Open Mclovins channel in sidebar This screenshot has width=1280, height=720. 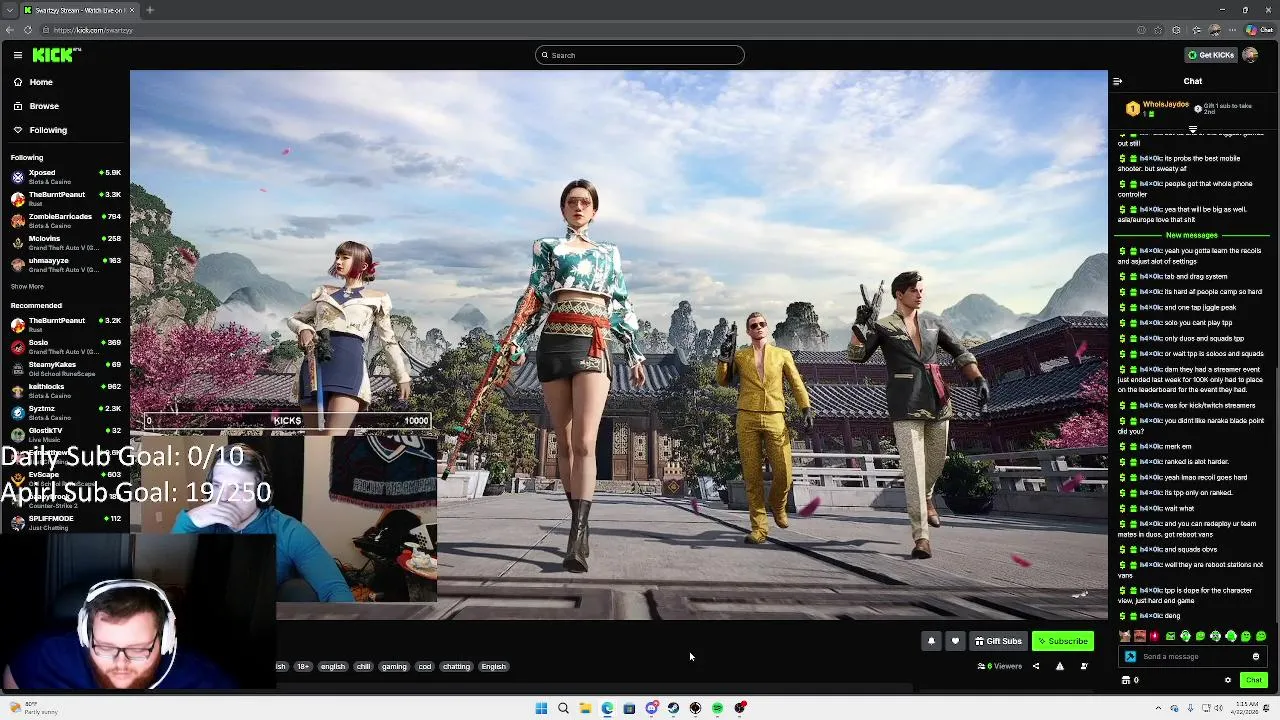point(65,242)
